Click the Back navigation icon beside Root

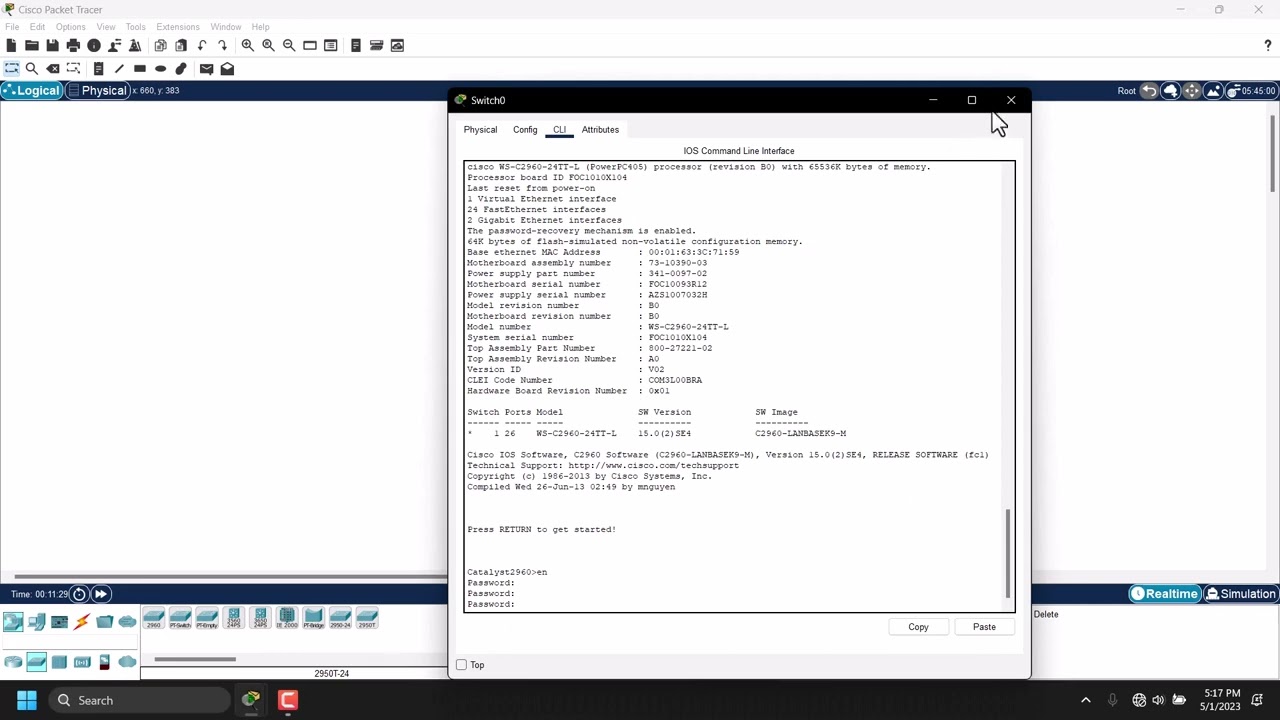point(1149,91)
